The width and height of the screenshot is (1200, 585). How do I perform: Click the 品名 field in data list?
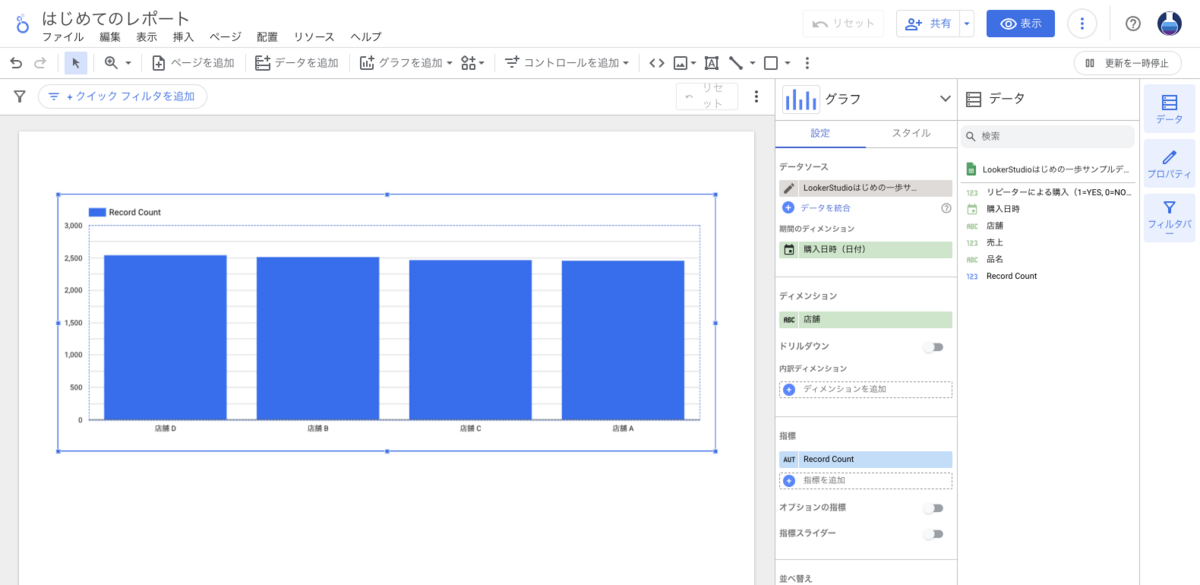pos(994,259)
